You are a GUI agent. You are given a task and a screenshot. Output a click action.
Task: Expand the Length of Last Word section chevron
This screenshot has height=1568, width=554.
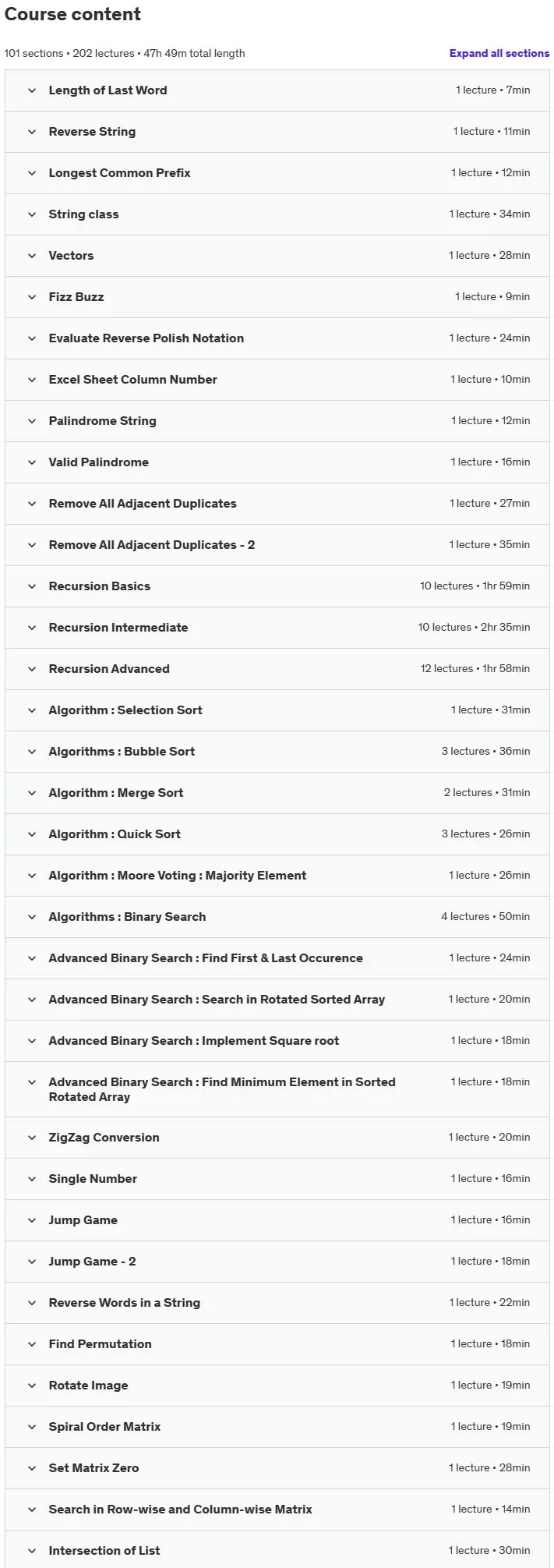[32, 90]
